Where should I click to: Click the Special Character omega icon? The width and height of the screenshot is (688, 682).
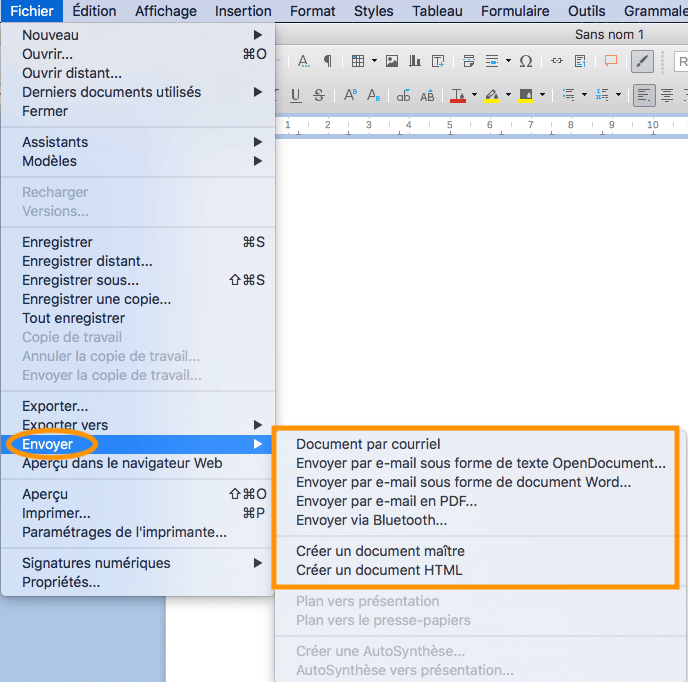point(526,61)
